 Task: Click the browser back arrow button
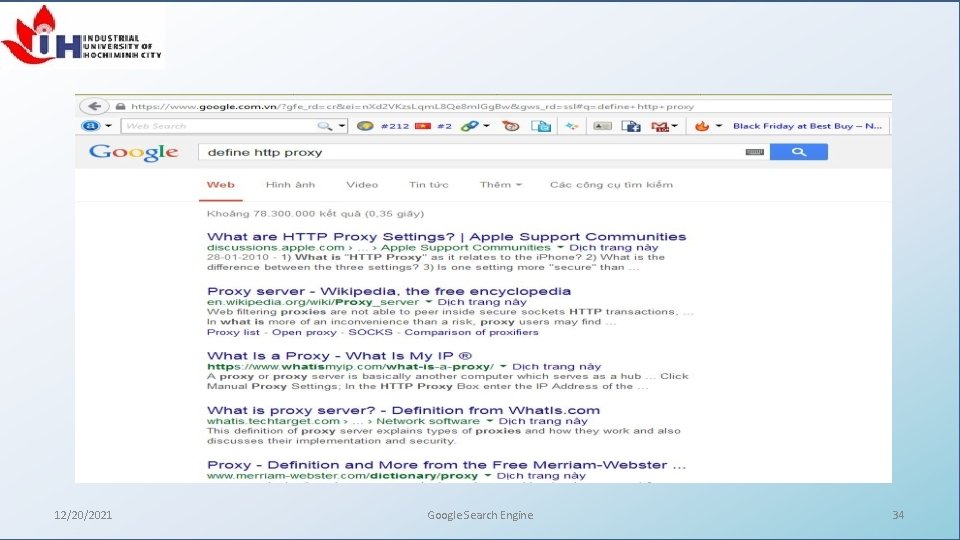(94, 106)
